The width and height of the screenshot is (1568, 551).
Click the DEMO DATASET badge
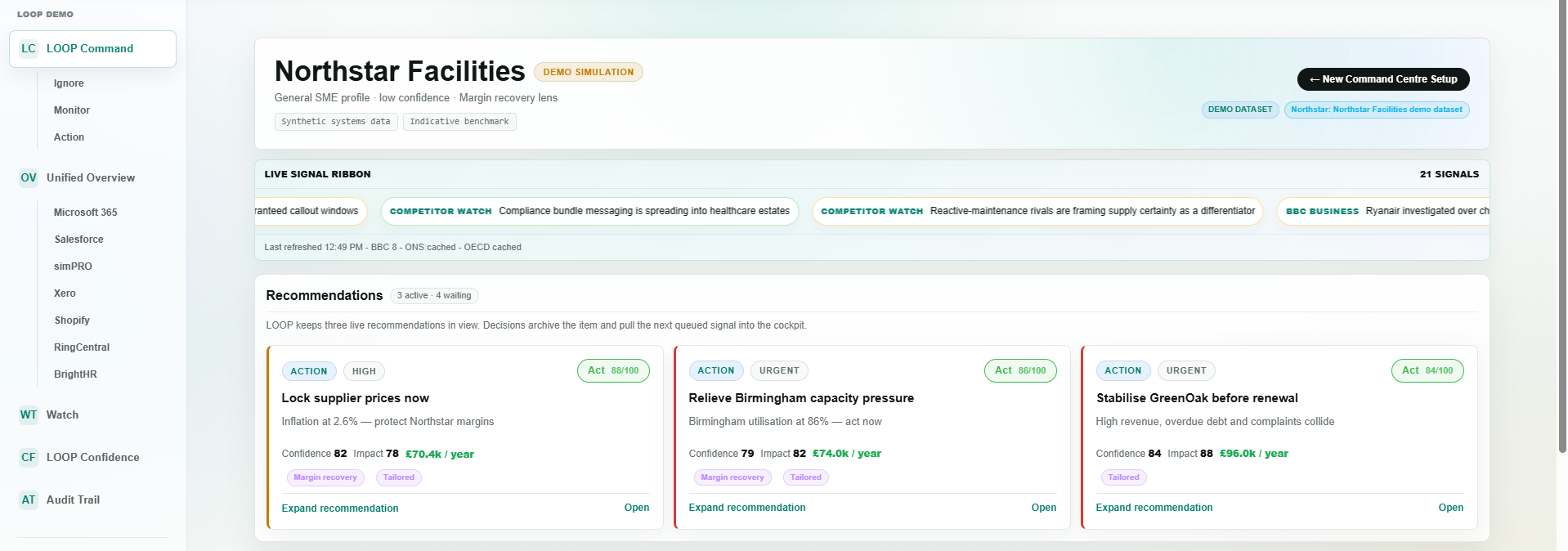point(1240,110)
